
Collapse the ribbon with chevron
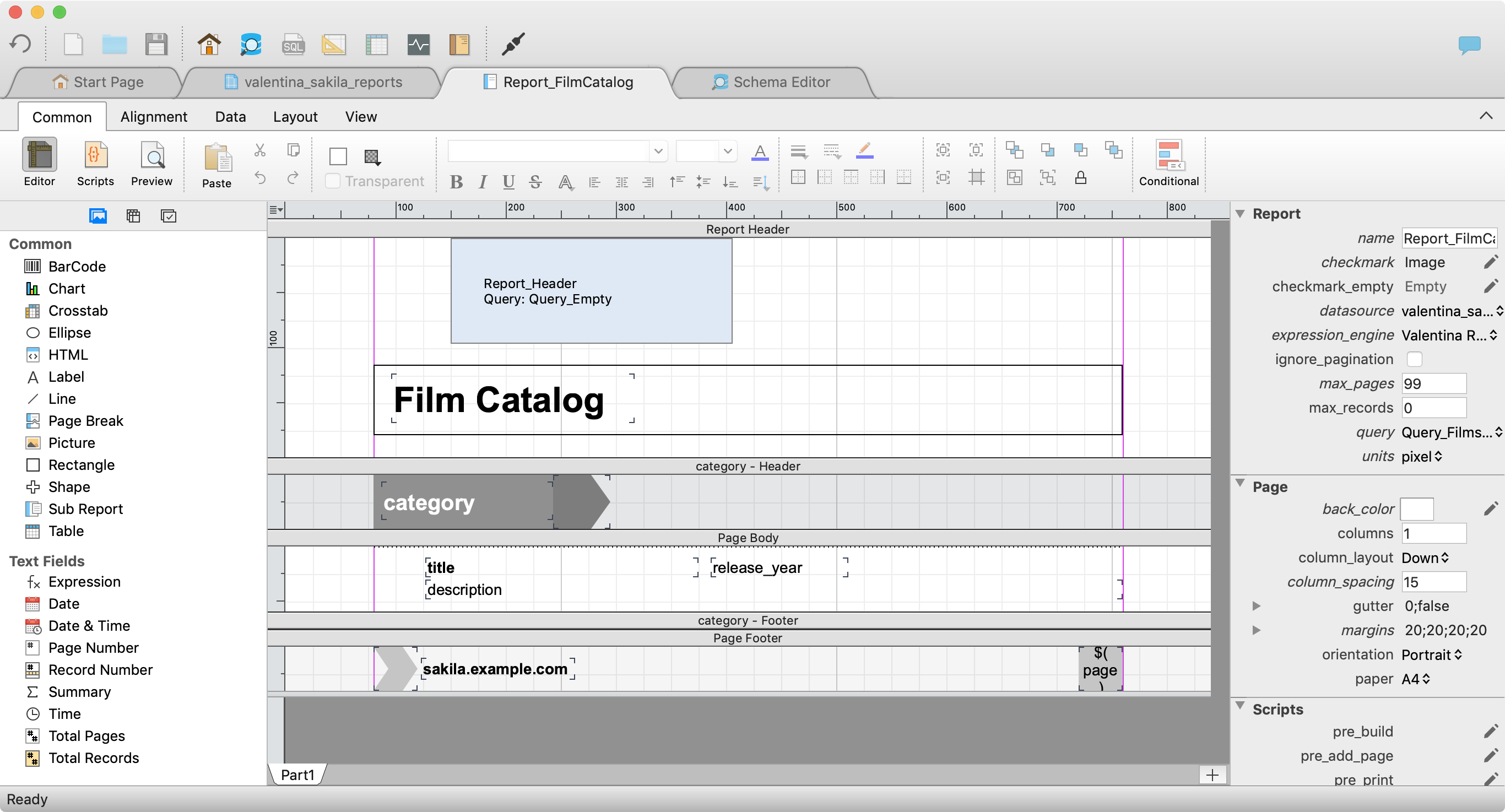point(1486,116)
